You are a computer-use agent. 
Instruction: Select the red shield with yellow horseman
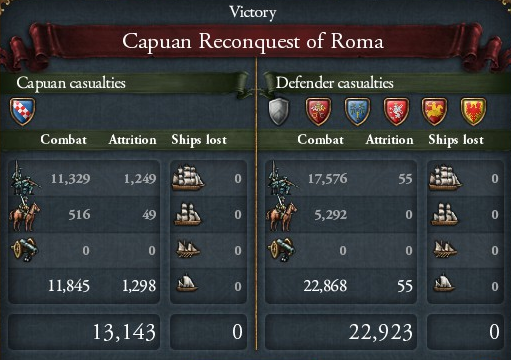click(x=434, y=112)
